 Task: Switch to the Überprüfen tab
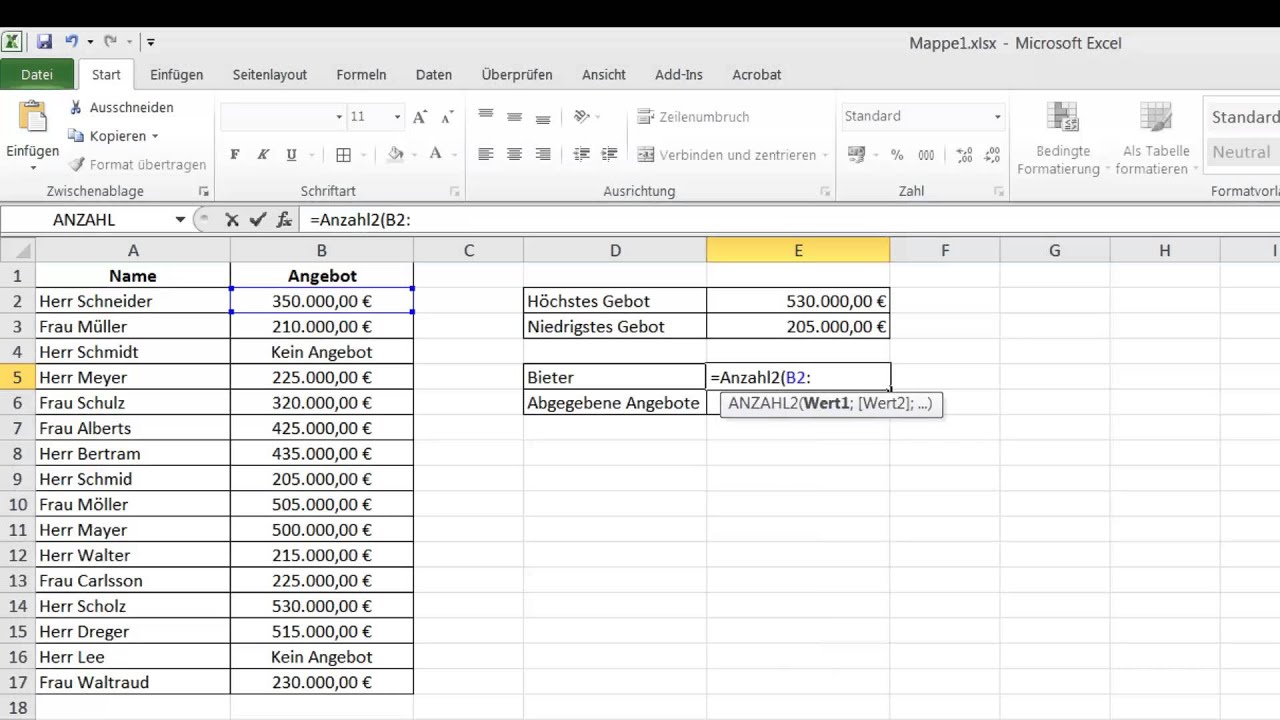(519, 75)
